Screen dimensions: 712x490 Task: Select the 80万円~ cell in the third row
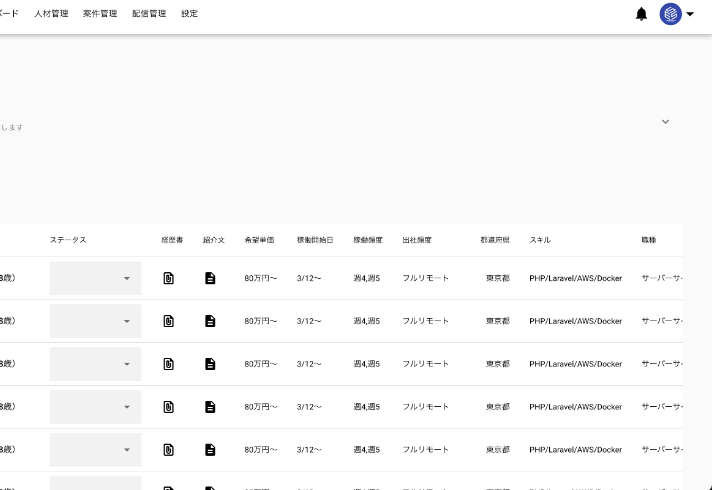[261, 364]
